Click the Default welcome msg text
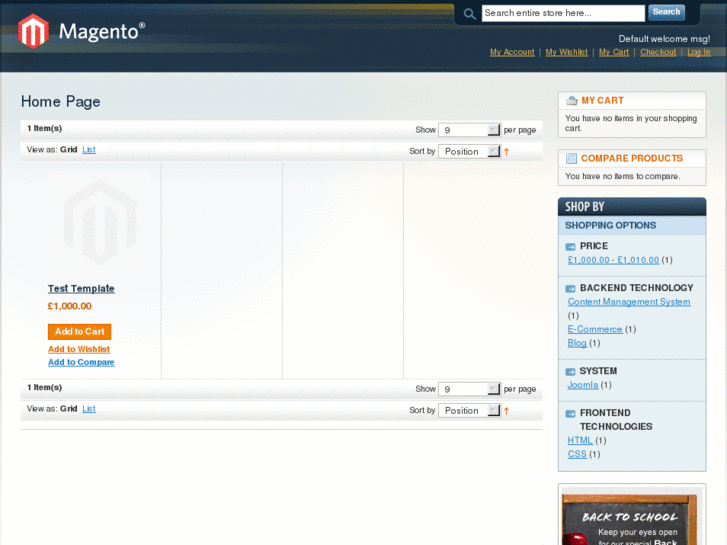The image size is (727, 545). (x=664, y=39)
